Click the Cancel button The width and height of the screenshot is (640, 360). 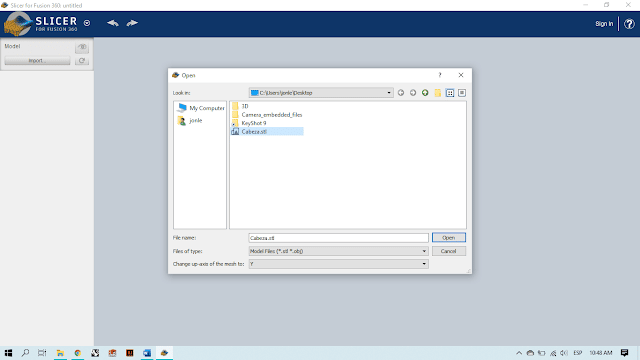pyautogui.click(x=449, y=251)
